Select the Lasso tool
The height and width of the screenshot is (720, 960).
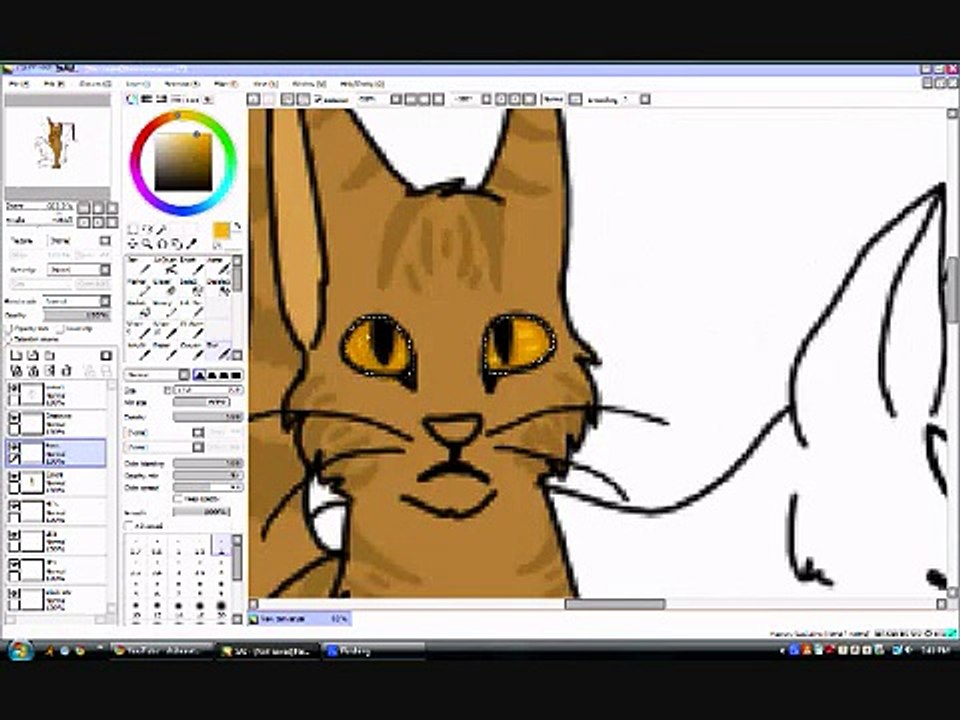[147, 230]
